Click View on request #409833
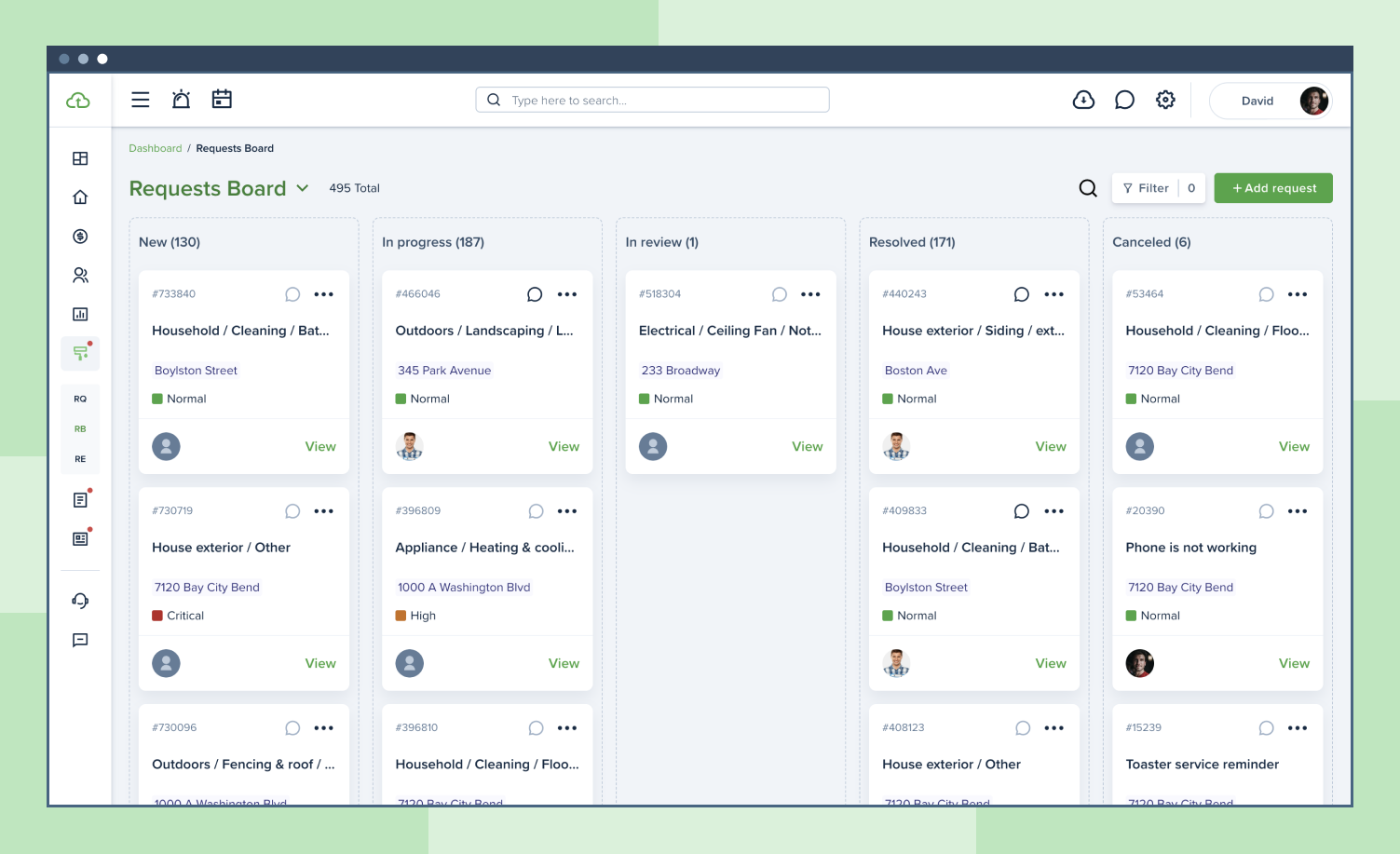The height and width of the screenshot is (854, 1400). point(1051,664)
